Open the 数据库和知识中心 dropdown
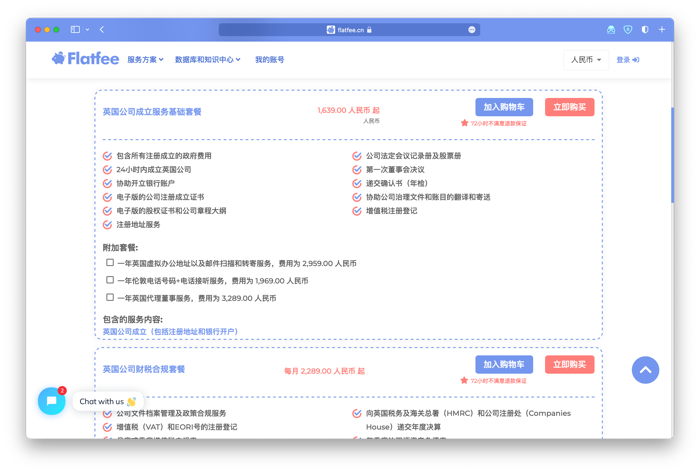Image resolution: width=700 pixels, height=473 pixels. [207, 60]
